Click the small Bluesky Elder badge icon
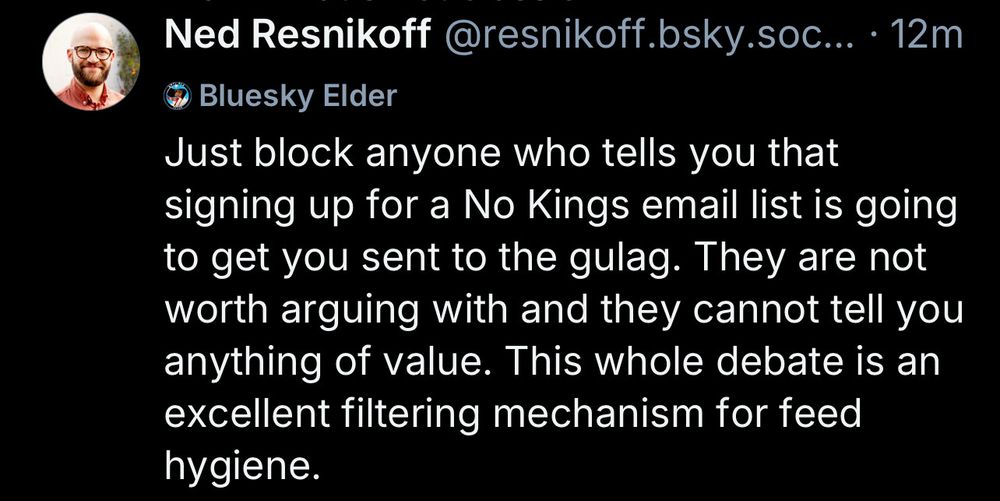 178,96
